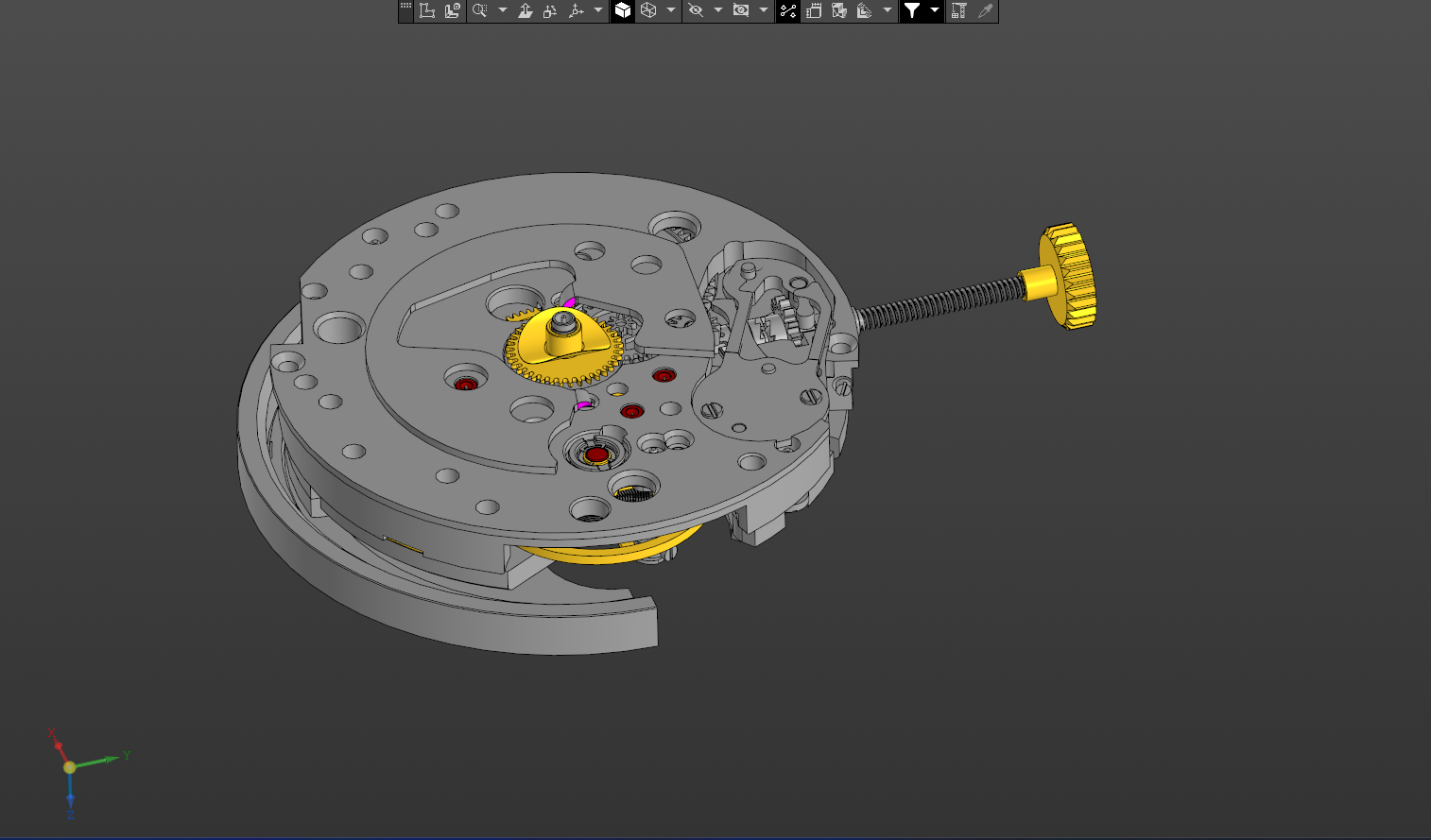The image size is (1431, 840).
Task: Click the selection filter funnel icon
Action: 912,10
